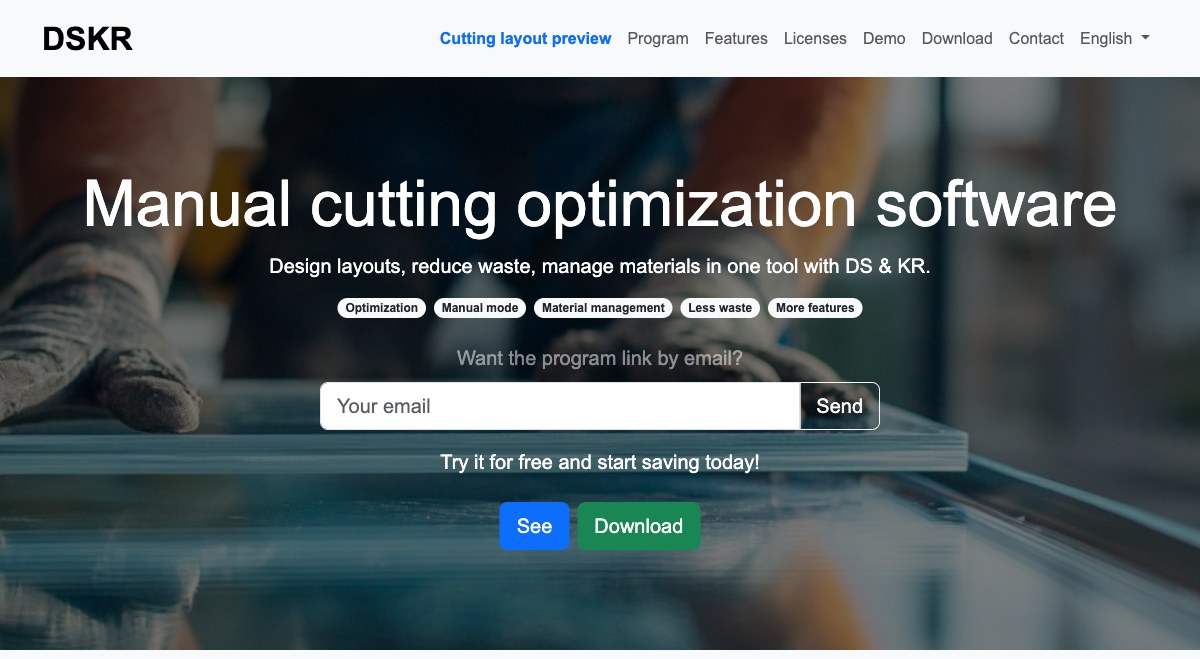Click the More features badge
The height and width of the screenshot is (659, 1200).
tap(815, 308)
